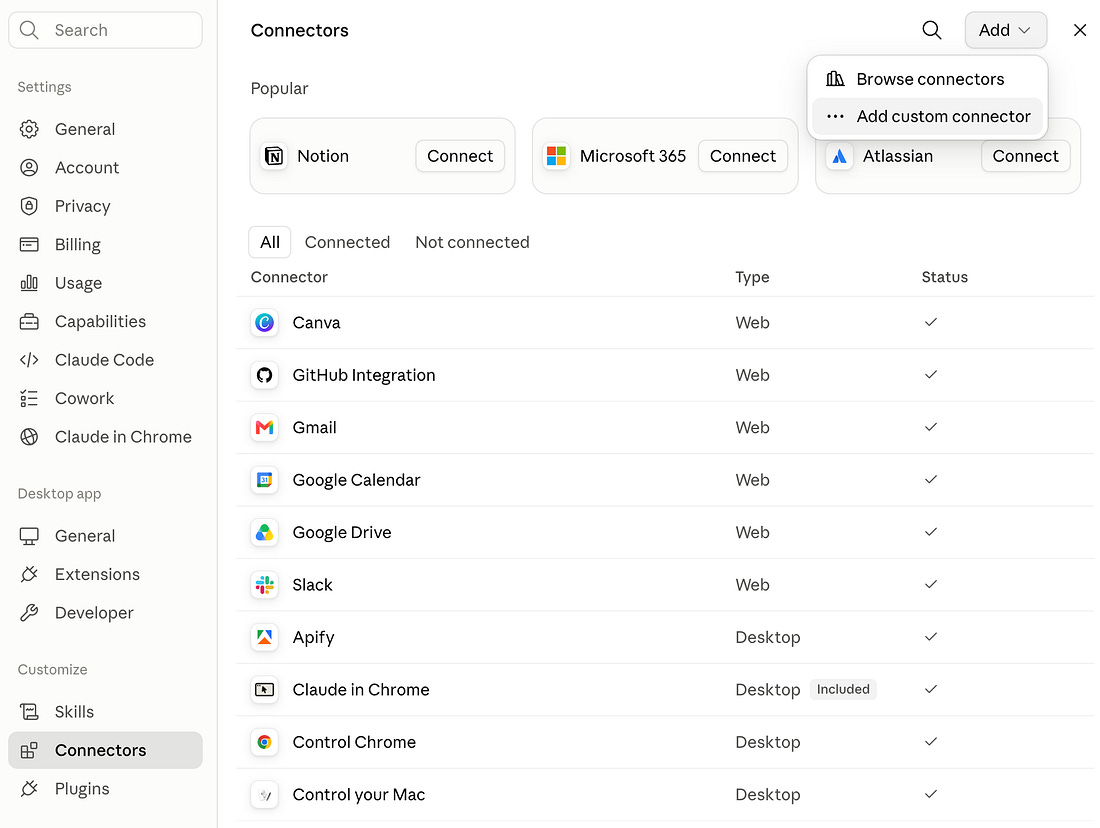Click the GitHub Integration octocat icon
The height and width of the screenshot is (828, 1100).
tap(264, 375)
